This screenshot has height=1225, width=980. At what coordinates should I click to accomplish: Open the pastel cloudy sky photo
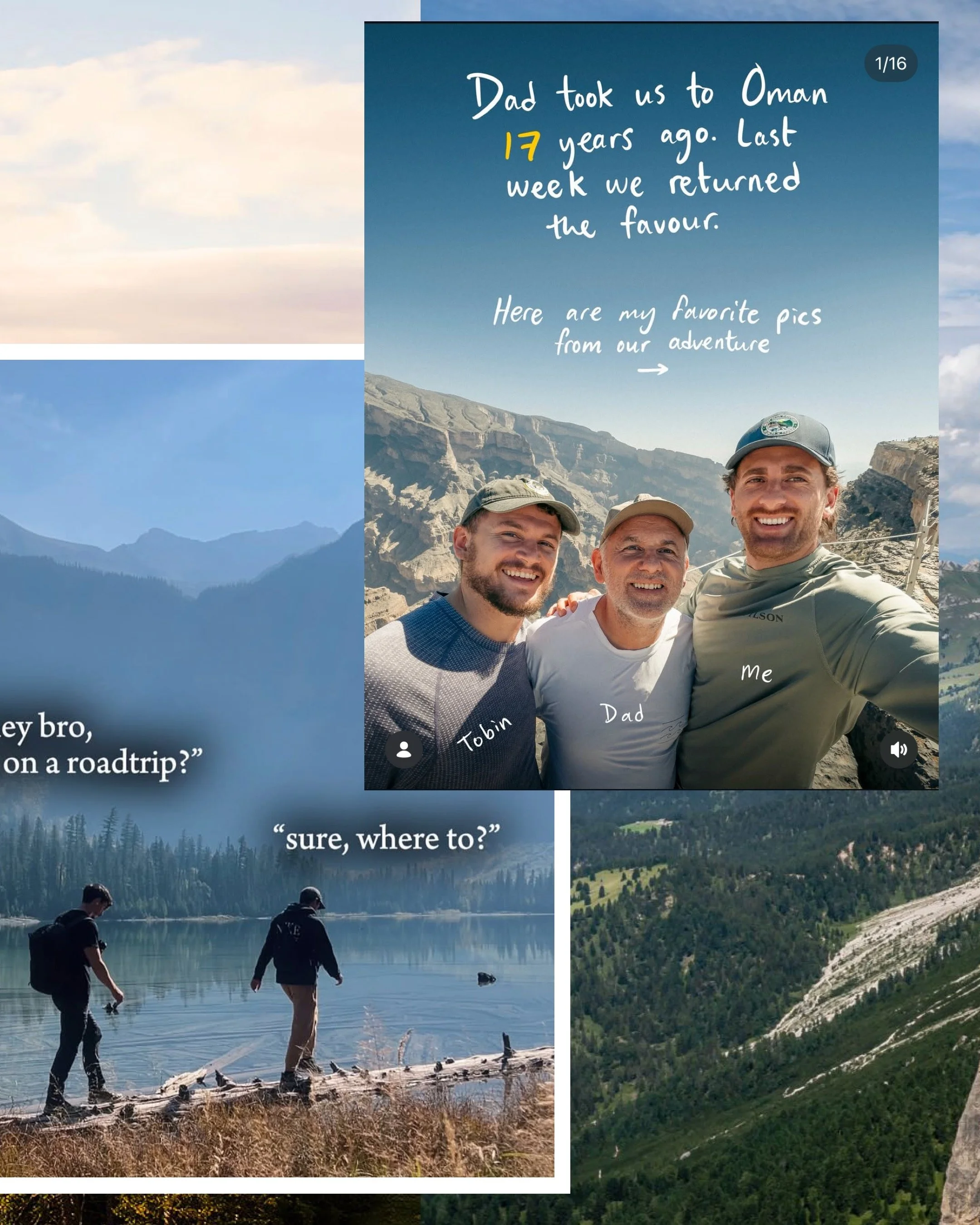[182, 171]
